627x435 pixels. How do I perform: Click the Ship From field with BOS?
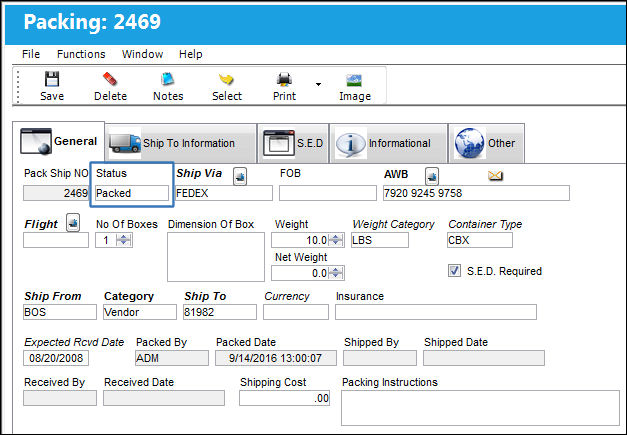click(x=60, y=312)
